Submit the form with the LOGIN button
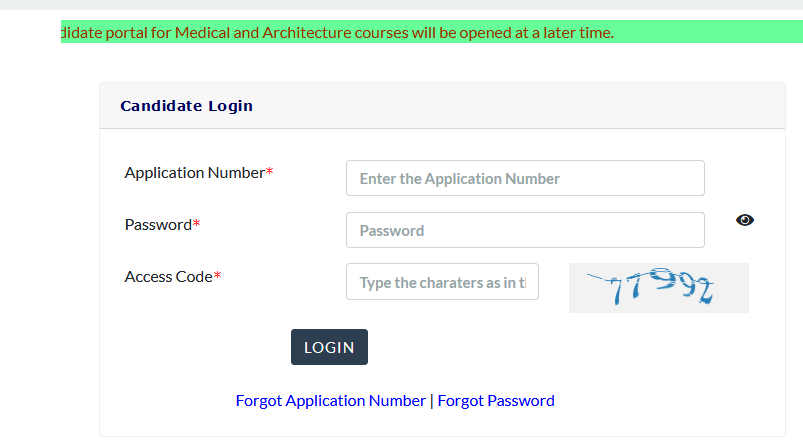803x442 pixels. click(329, 347)
